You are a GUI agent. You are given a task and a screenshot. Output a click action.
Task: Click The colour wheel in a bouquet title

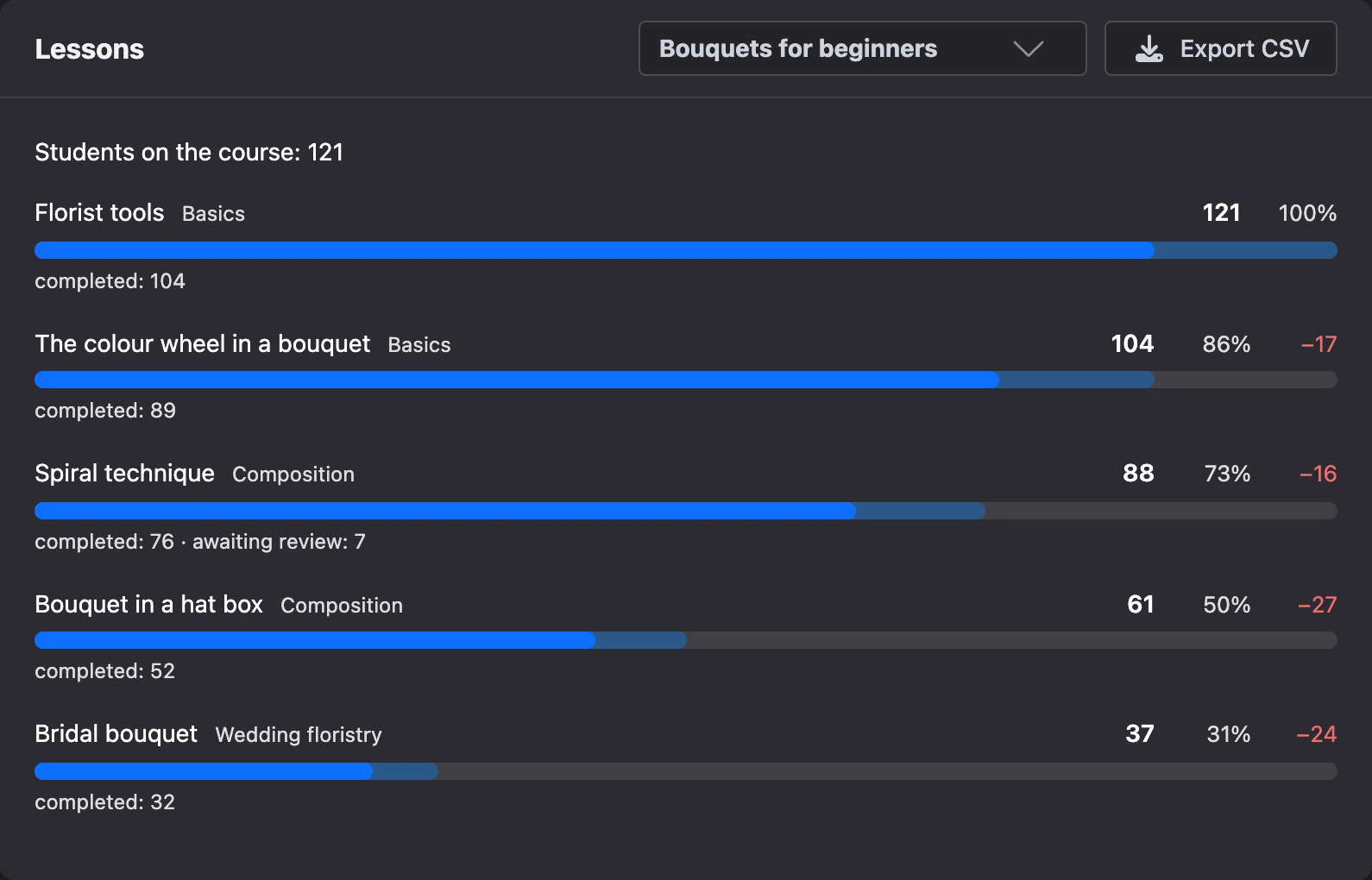[x=202, y=343]
